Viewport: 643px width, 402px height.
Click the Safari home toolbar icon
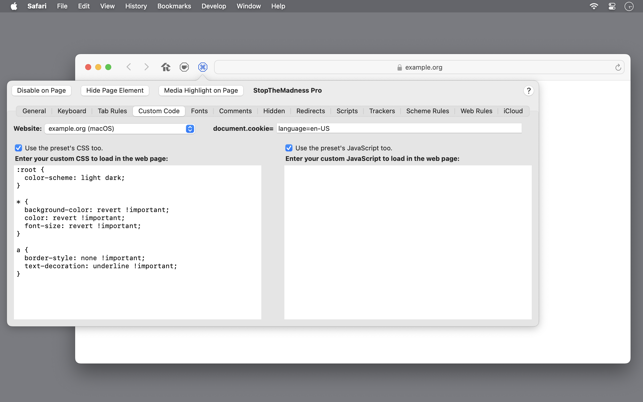tap(166, 67)
